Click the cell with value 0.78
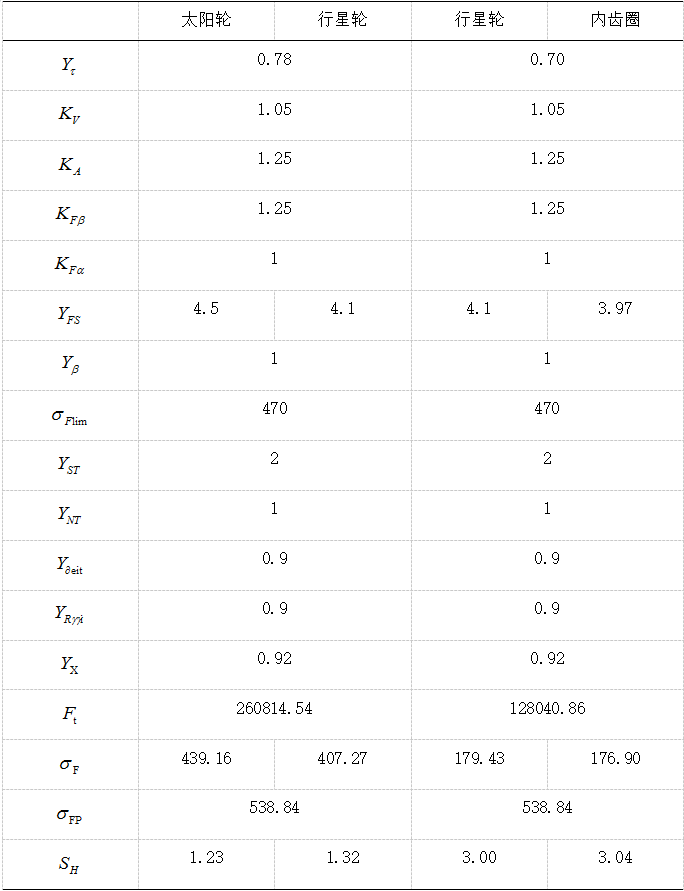This screenshot has width=684, height=891. [274, 60]
